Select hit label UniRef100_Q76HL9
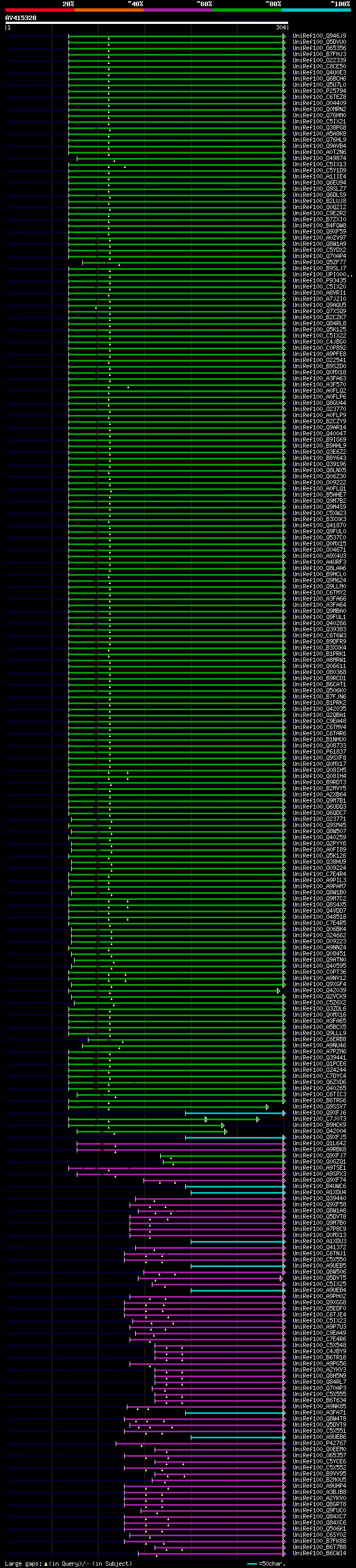The image size is (356, 1568). click(319, 140)
